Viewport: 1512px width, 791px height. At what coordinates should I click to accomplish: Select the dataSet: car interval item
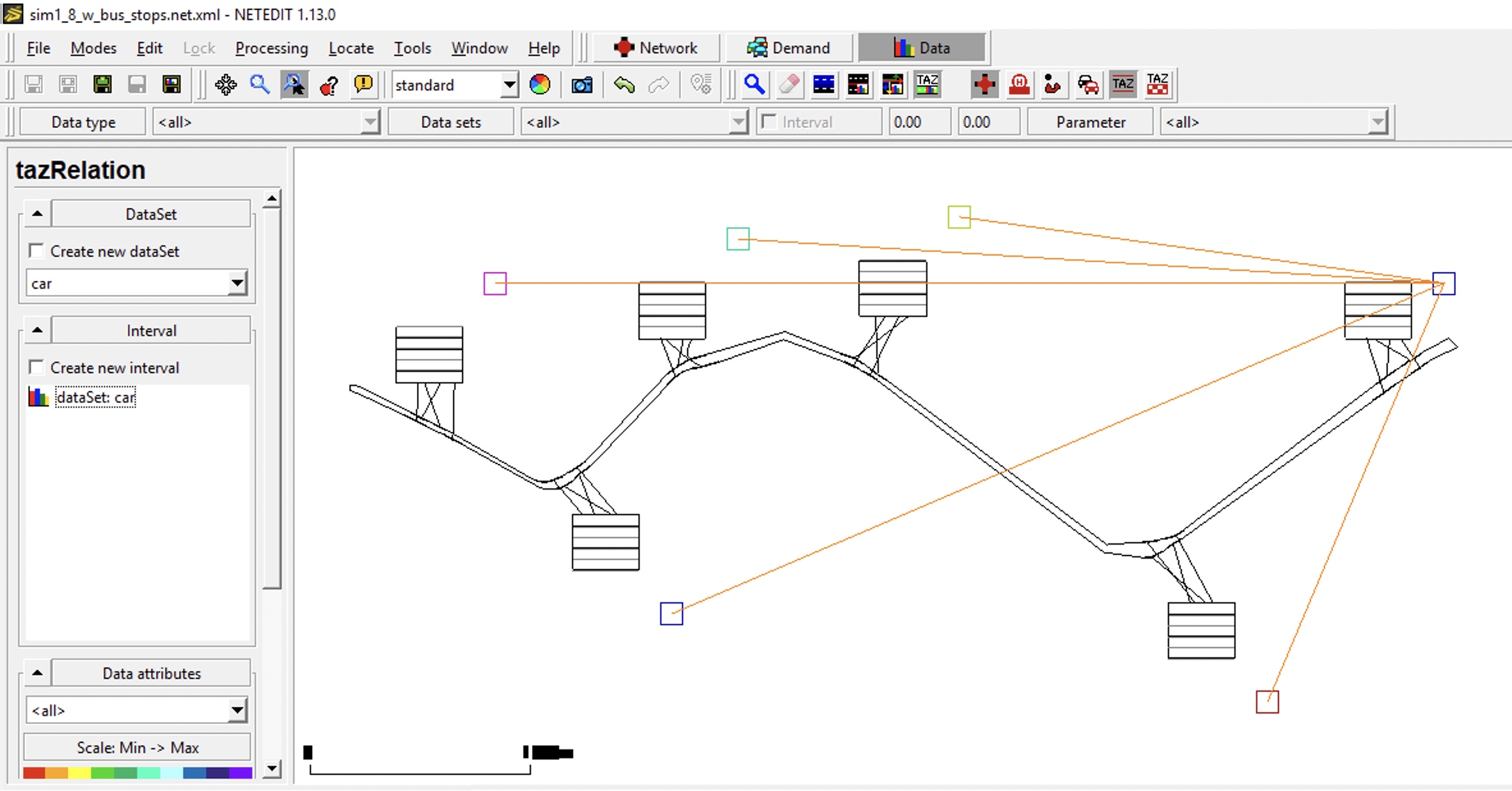click(95, 397)
